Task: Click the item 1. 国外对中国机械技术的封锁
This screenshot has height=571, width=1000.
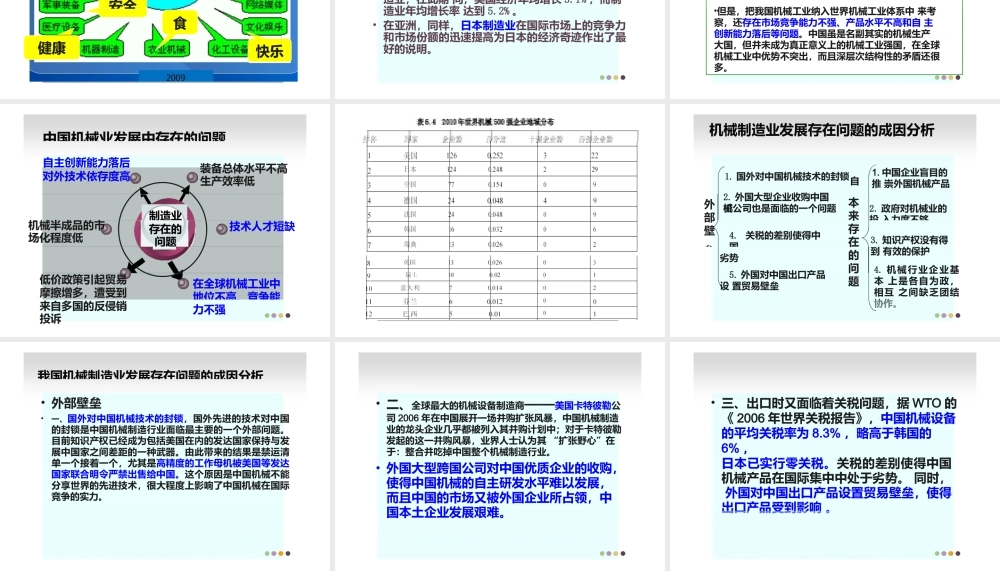Action: pos(787,176)
